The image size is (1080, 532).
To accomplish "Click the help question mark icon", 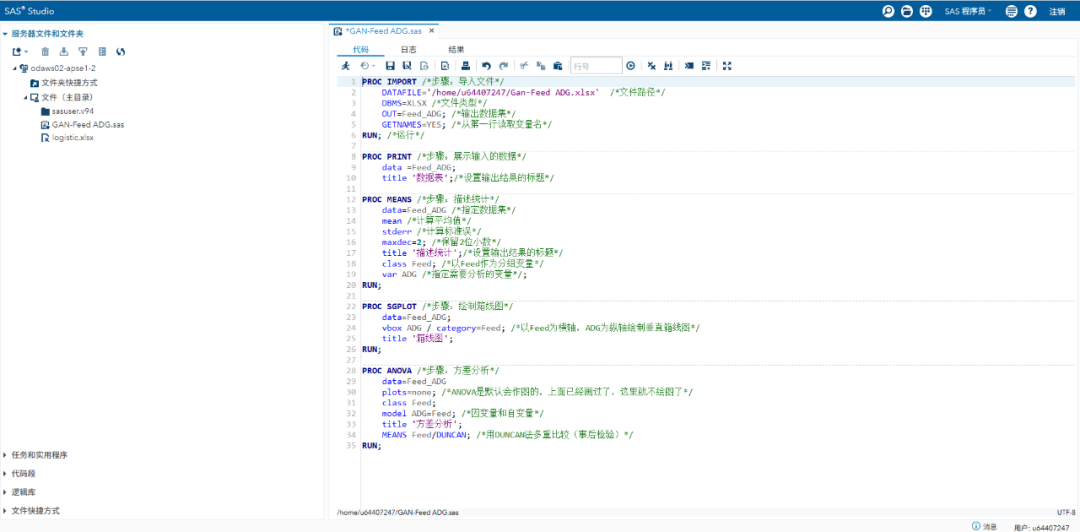I will (x=1030, y=11).
